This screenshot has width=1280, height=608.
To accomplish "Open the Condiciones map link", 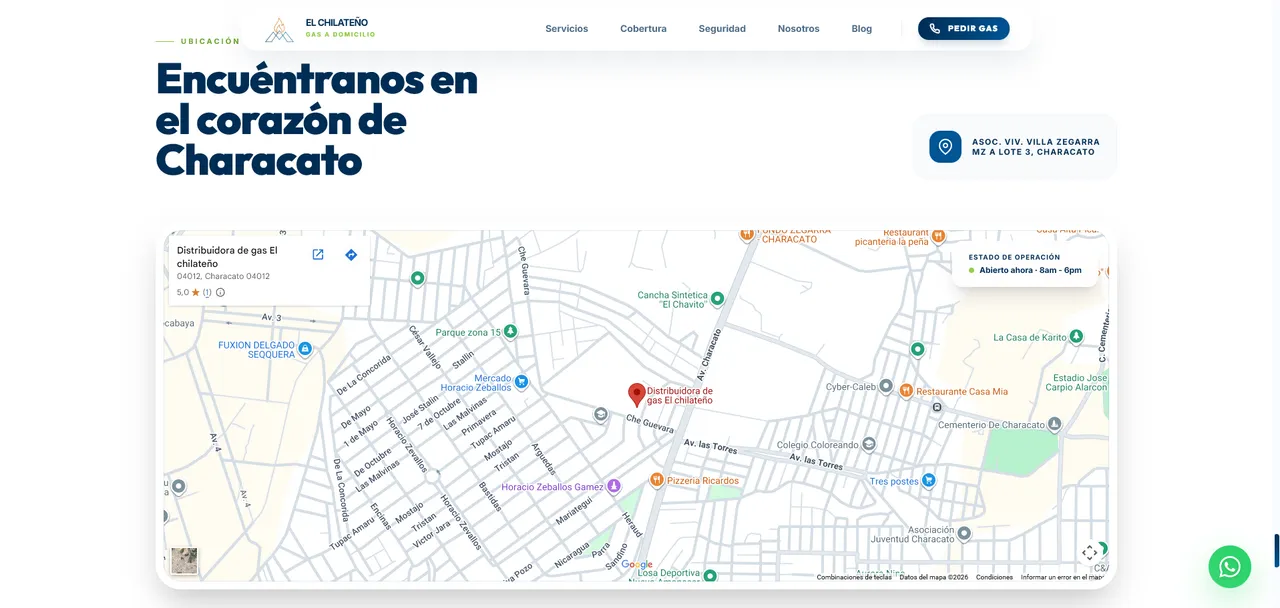I will click(994, 577).
